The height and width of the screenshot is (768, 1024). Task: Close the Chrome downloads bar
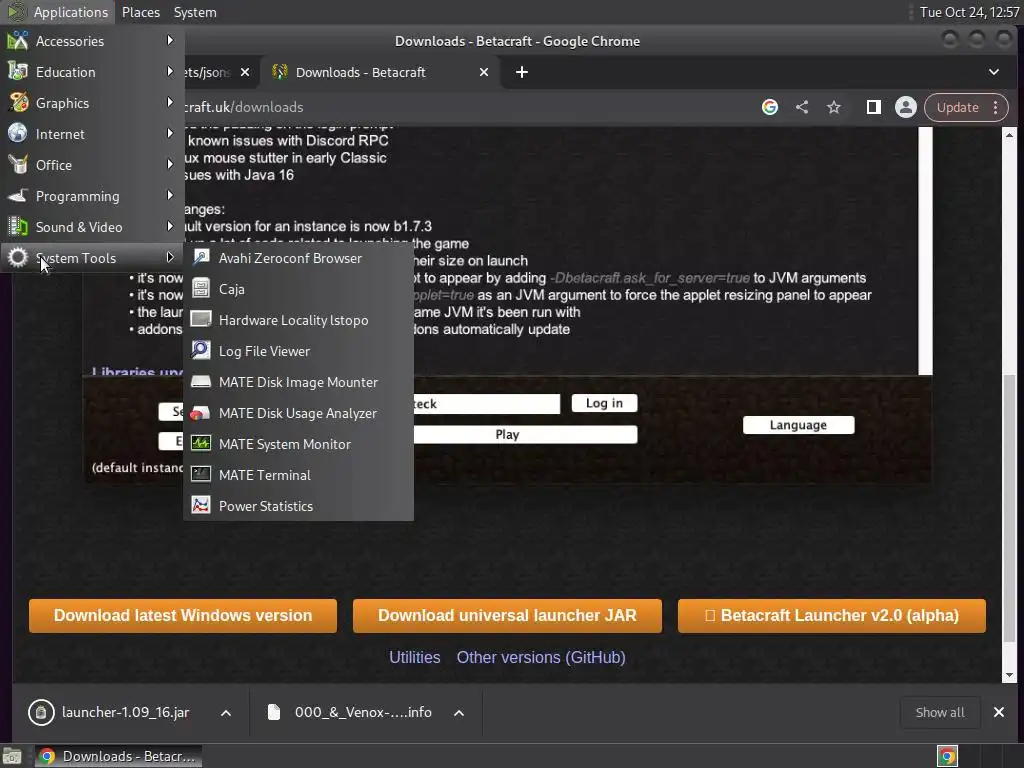tap(999, 712)
